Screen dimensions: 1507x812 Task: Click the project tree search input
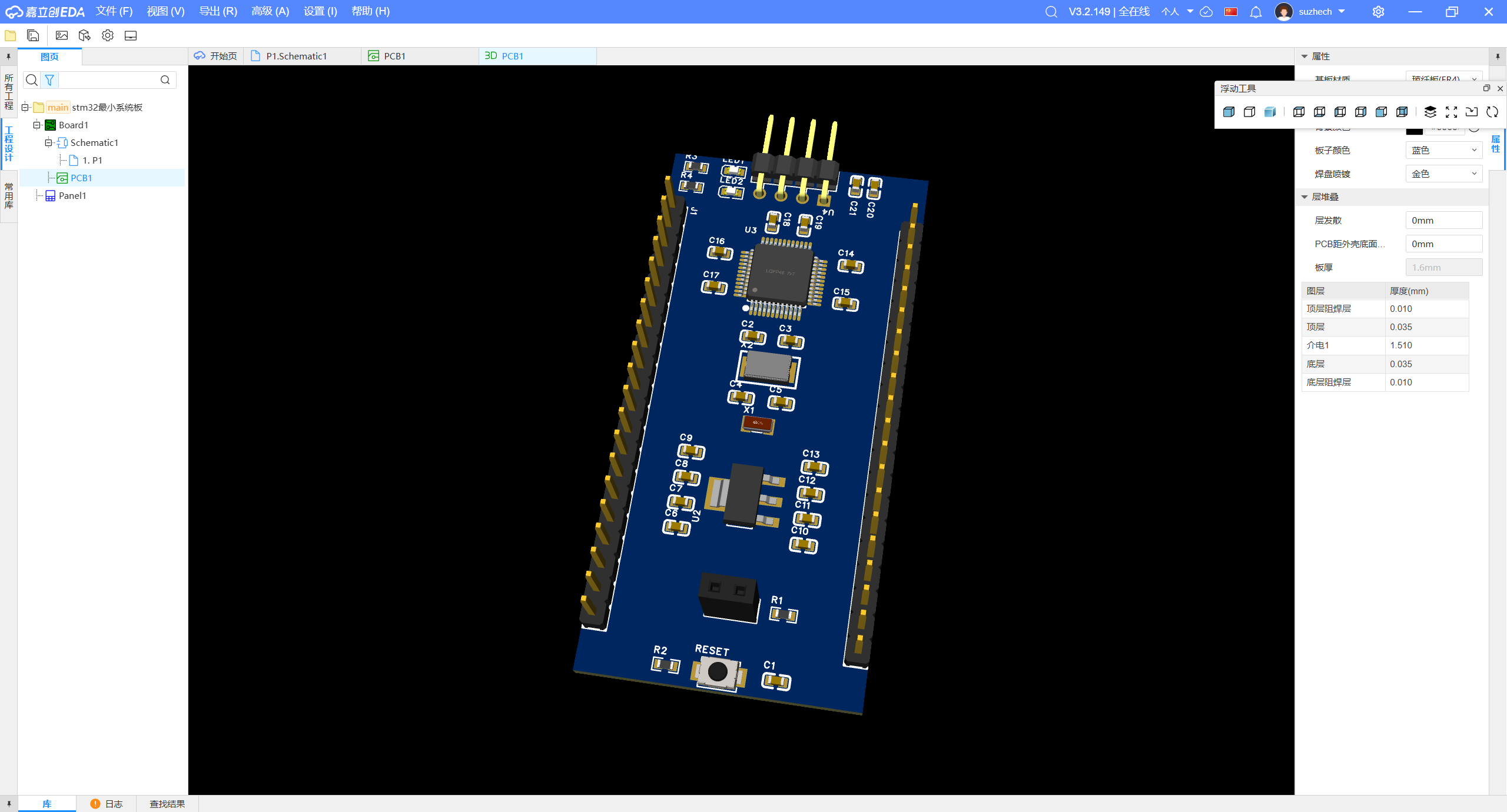[108, 80]
